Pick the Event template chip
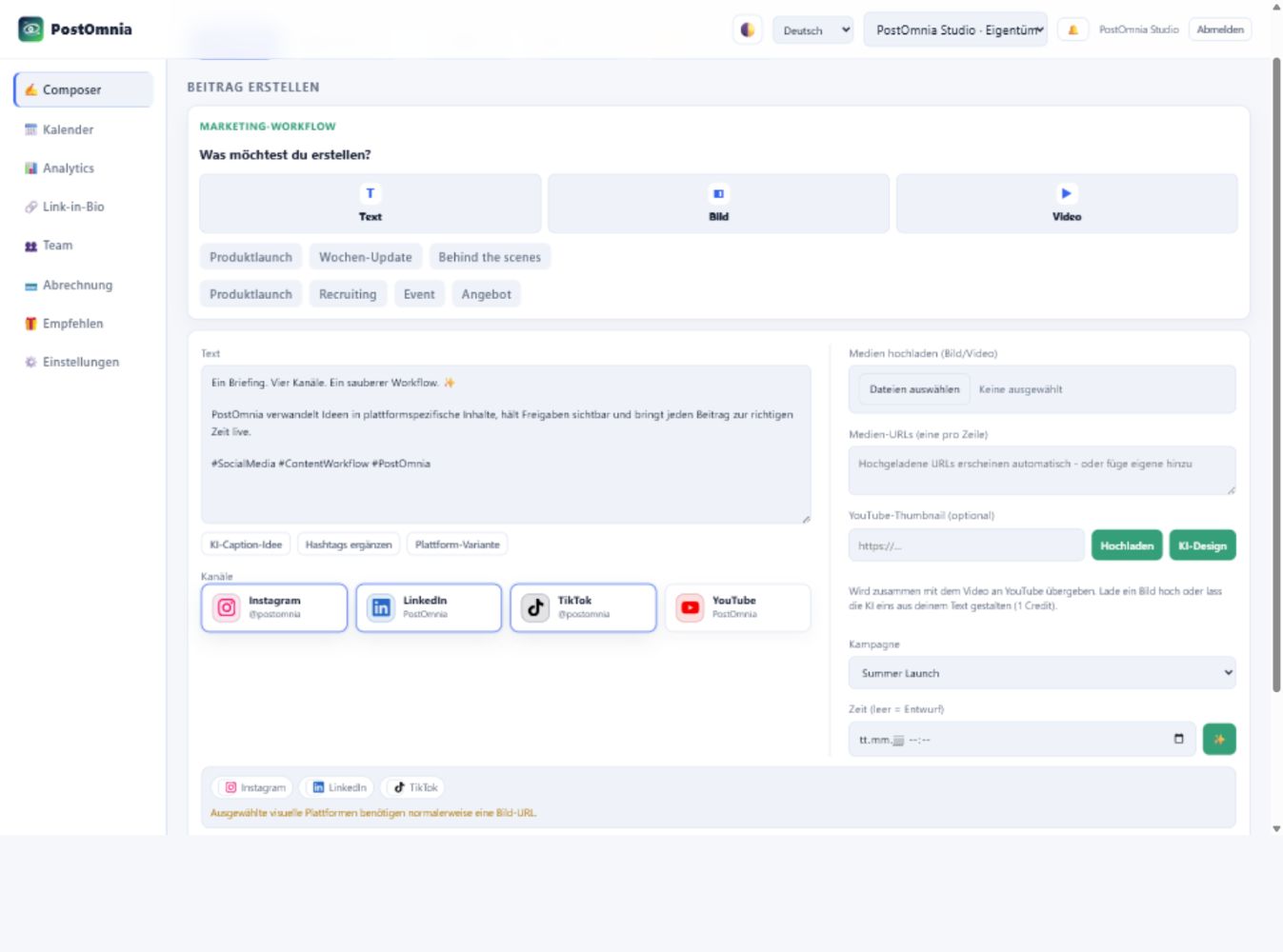1283x952 pixels. pyautogui.click(x=419, y=294)
